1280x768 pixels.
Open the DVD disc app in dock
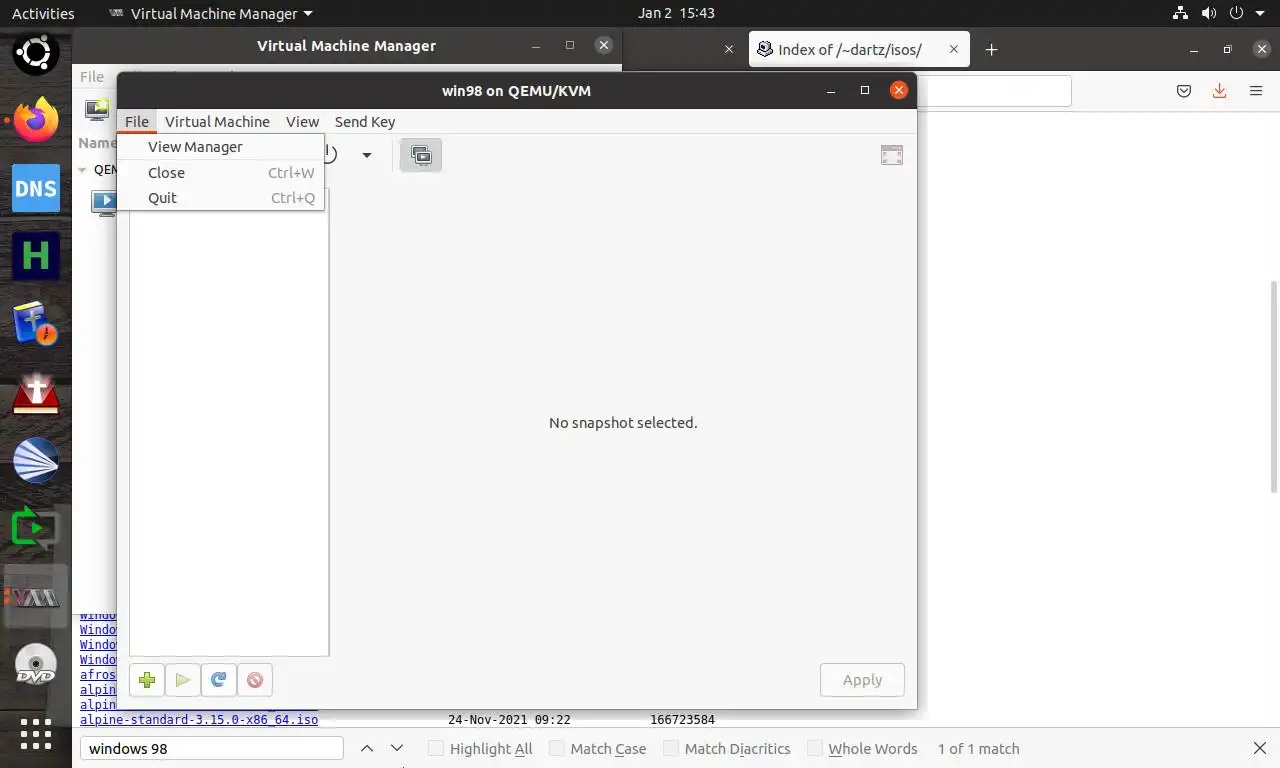(x=36, y=665)
